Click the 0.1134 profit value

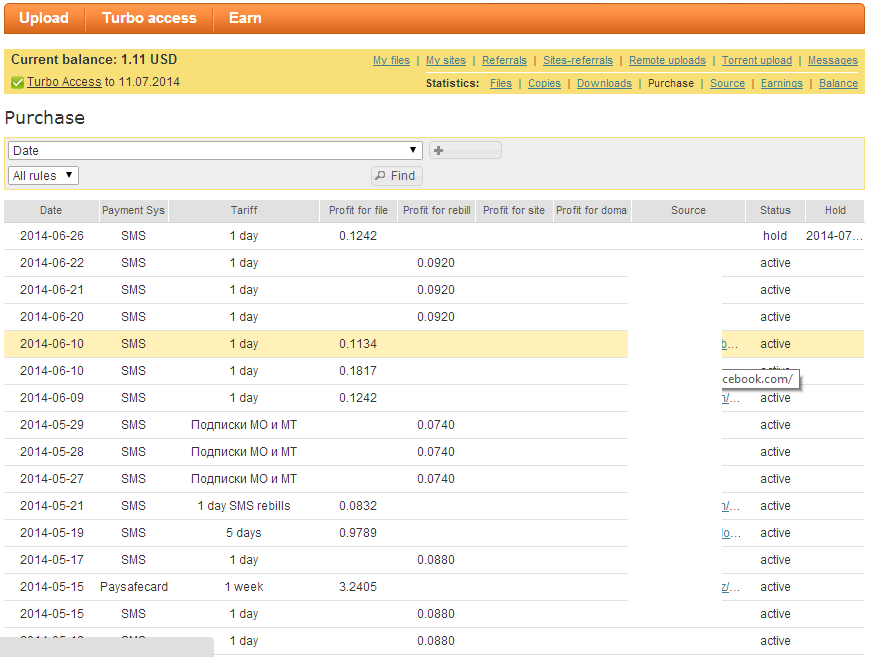pyautogui.click(x=358, y=344)
